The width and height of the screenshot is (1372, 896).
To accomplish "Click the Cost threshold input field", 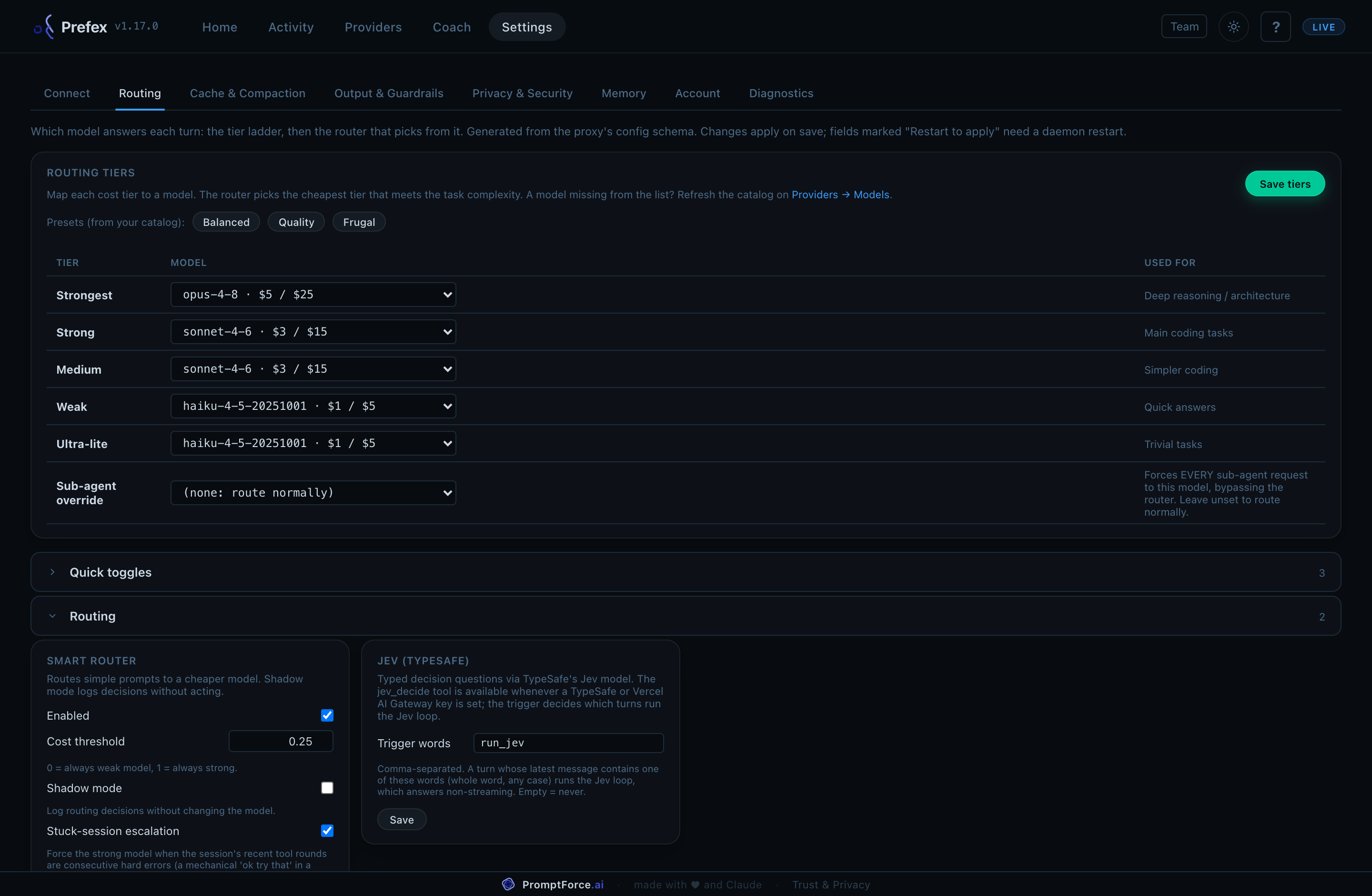I will point(281,741).
